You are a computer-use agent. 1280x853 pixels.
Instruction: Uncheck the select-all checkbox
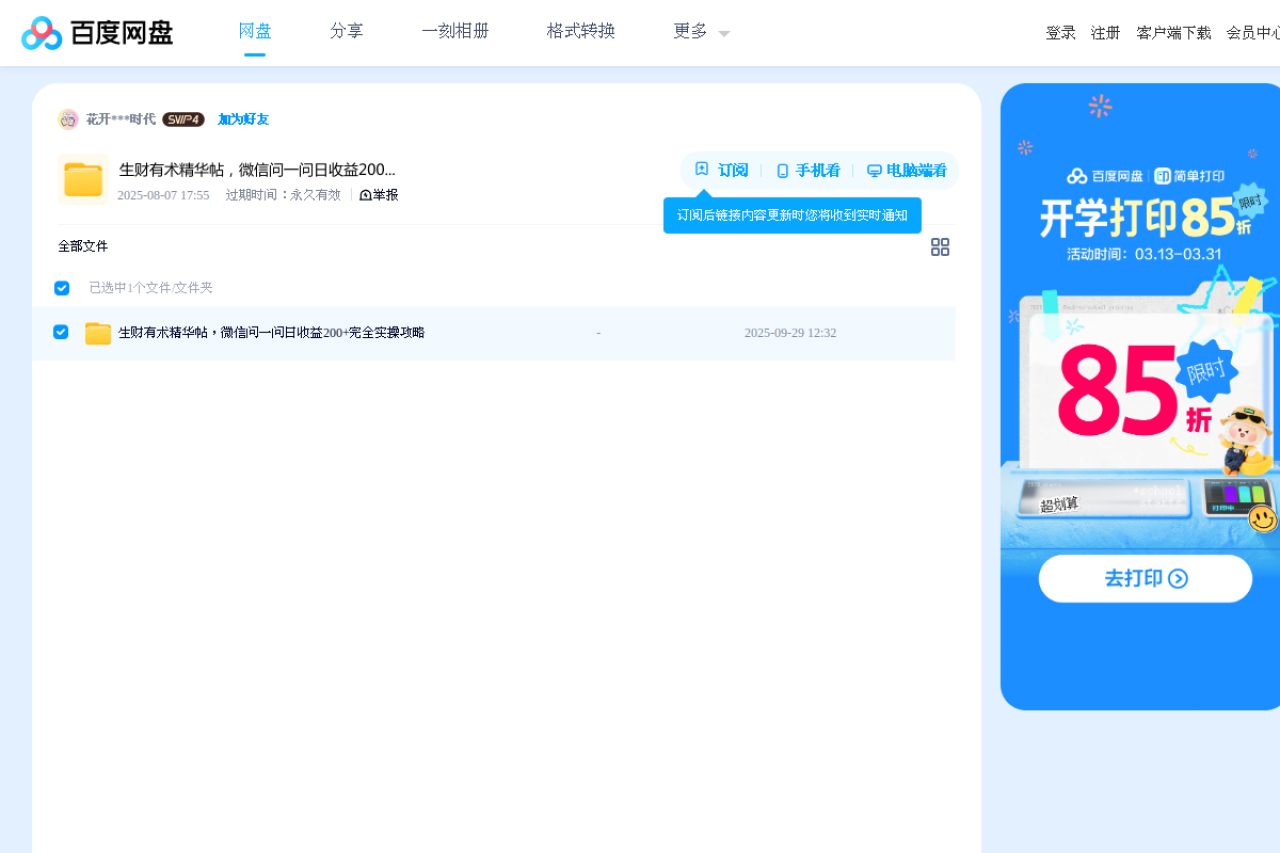pos(61,287)
